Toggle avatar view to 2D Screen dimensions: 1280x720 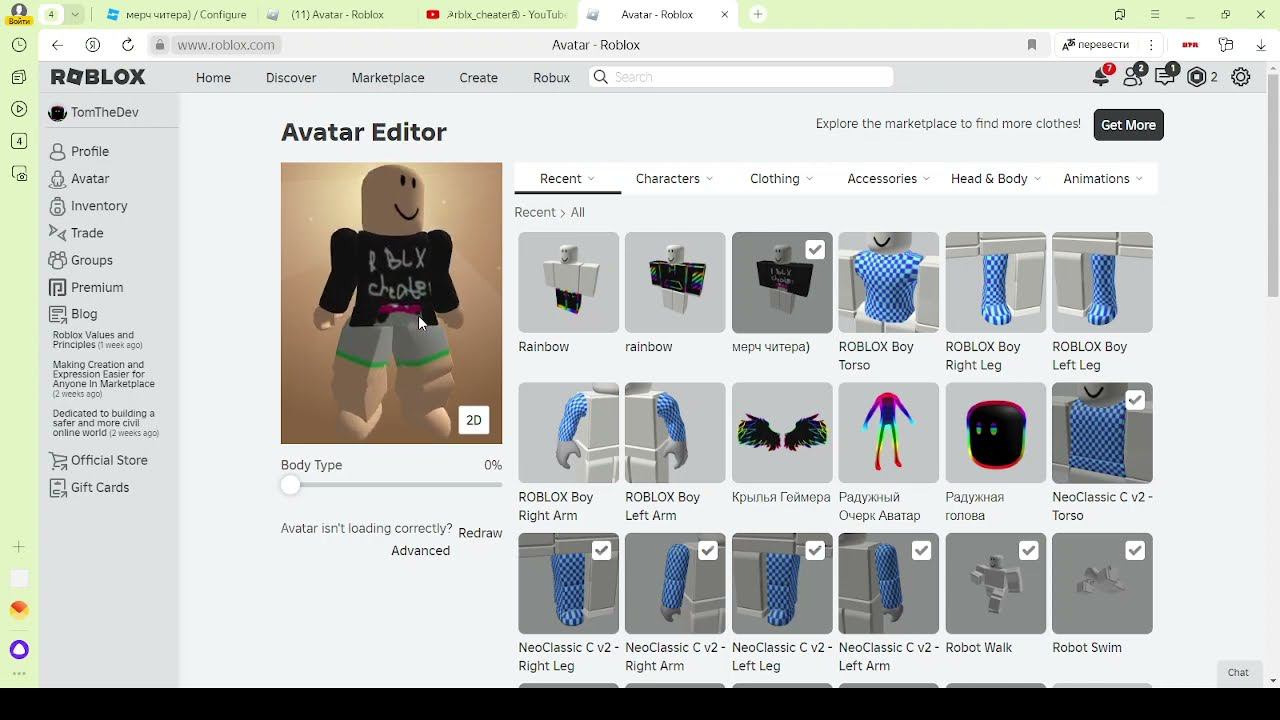point(474,420)
